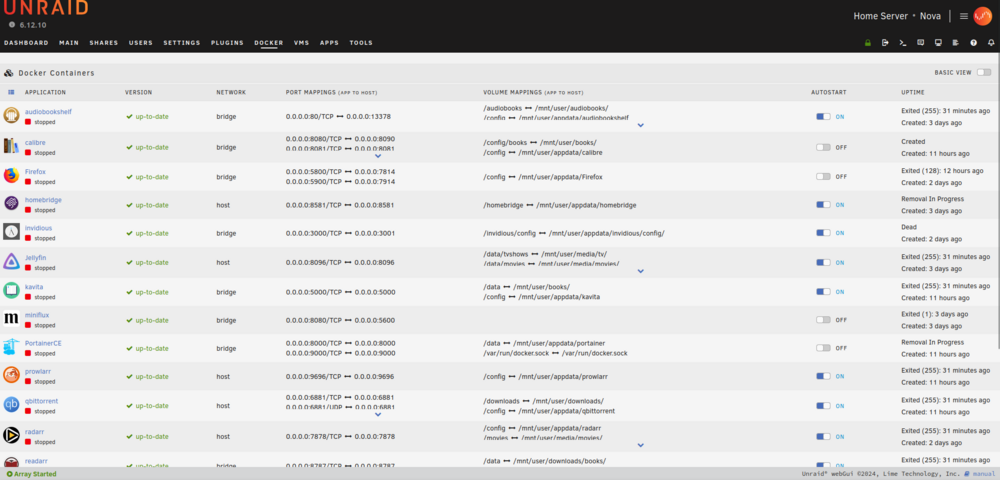Click the prowlarr container icon

tap(11, 375)
